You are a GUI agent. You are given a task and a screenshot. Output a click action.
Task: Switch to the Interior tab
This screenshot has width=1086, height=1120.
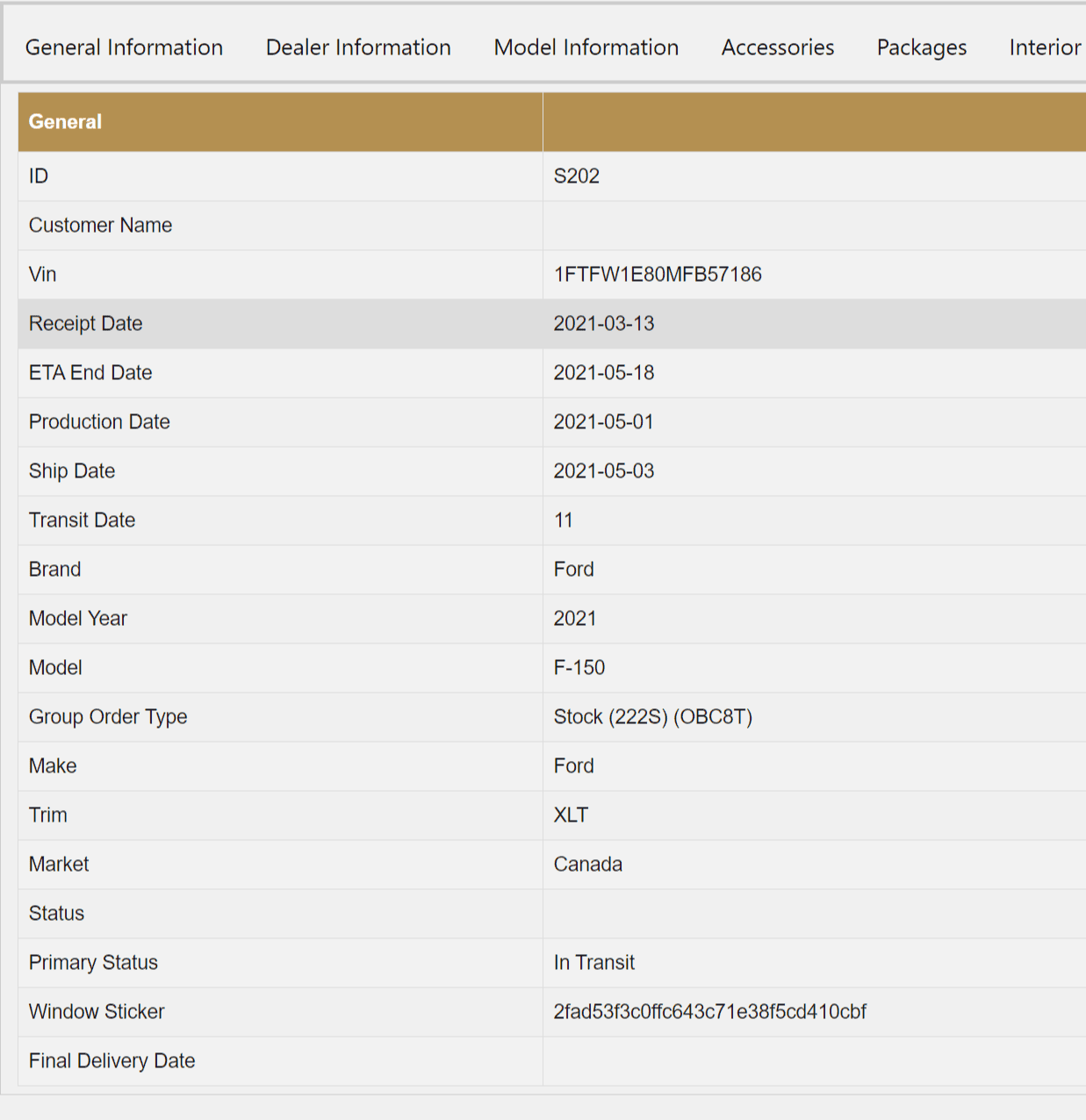point(1044,47)
